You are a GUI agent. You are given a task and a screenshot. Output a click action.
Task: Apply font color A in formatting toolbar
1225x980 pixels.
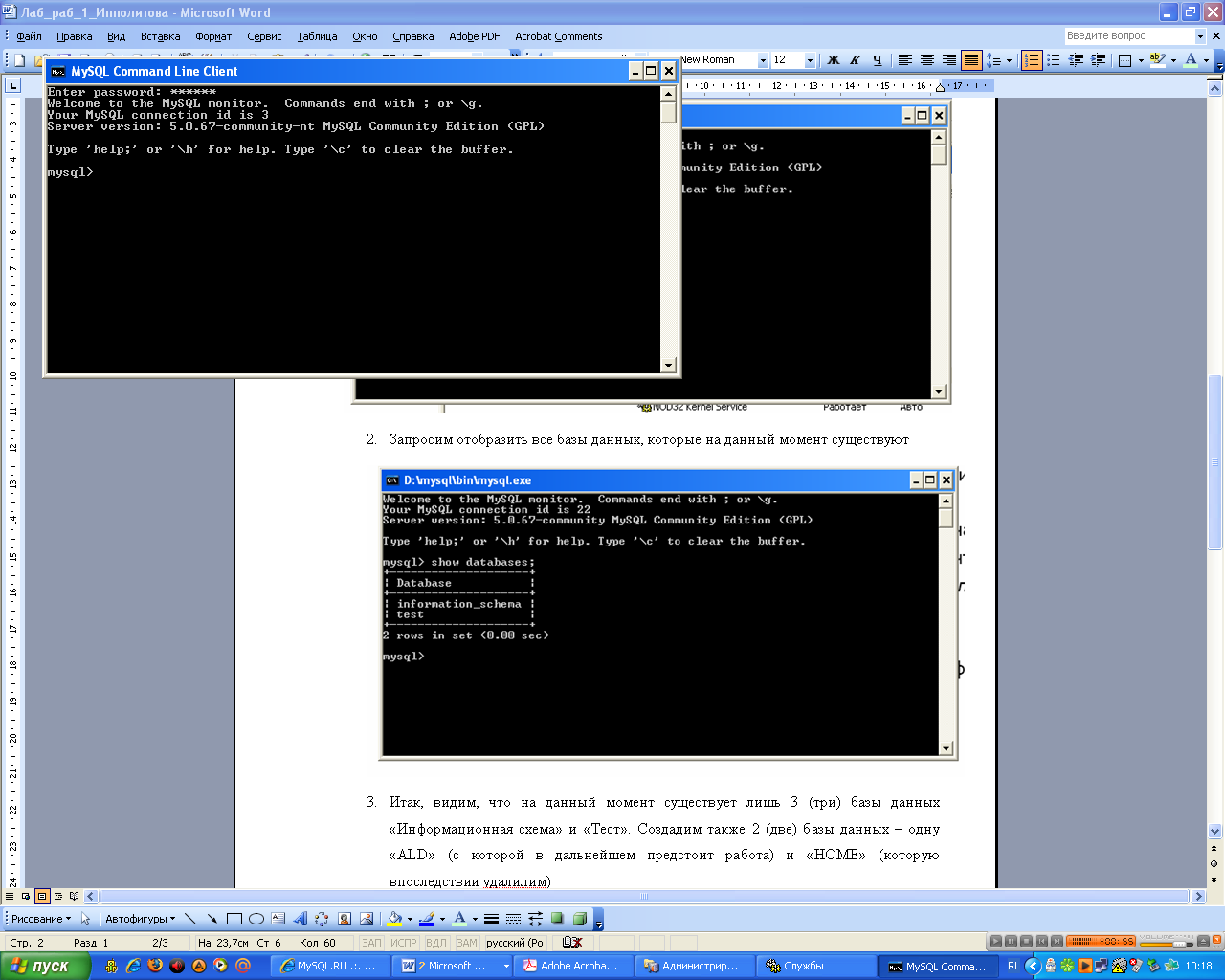[x=1191, y=59]
